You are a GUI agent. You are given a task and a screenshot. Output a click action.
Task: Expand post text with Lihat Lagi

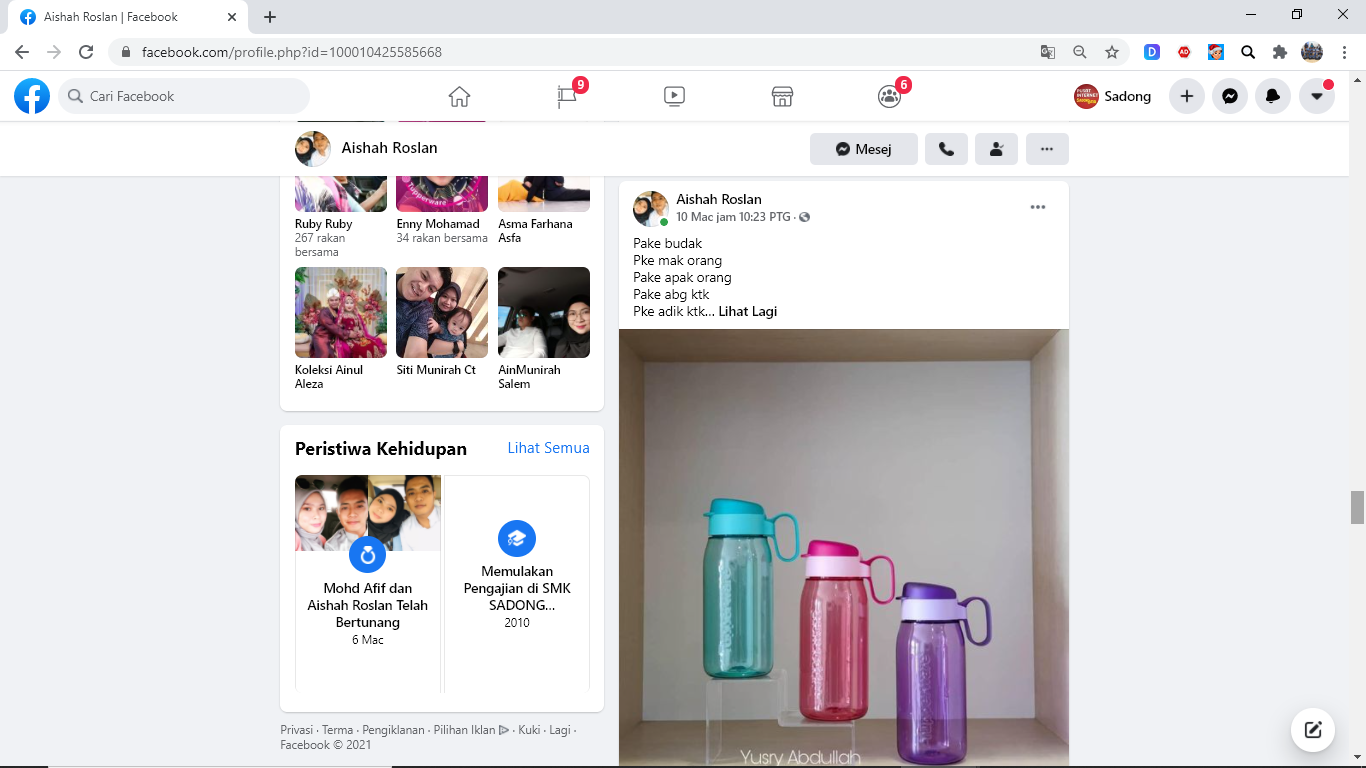(x=747, y=311)
